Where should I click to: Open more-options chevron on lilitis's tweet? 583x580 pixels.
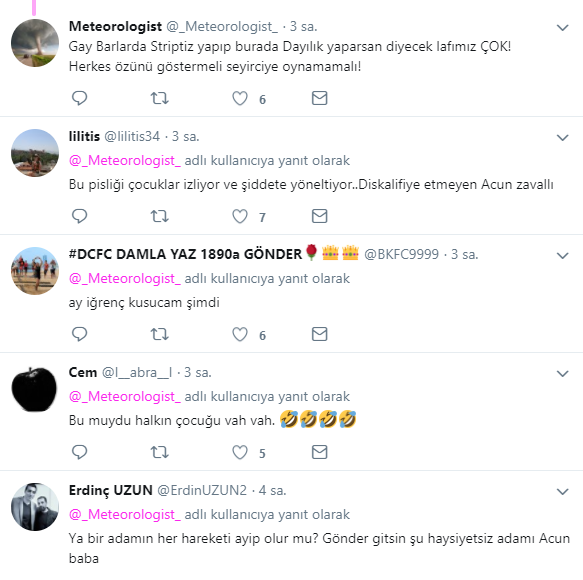click(x=563, y=138)
